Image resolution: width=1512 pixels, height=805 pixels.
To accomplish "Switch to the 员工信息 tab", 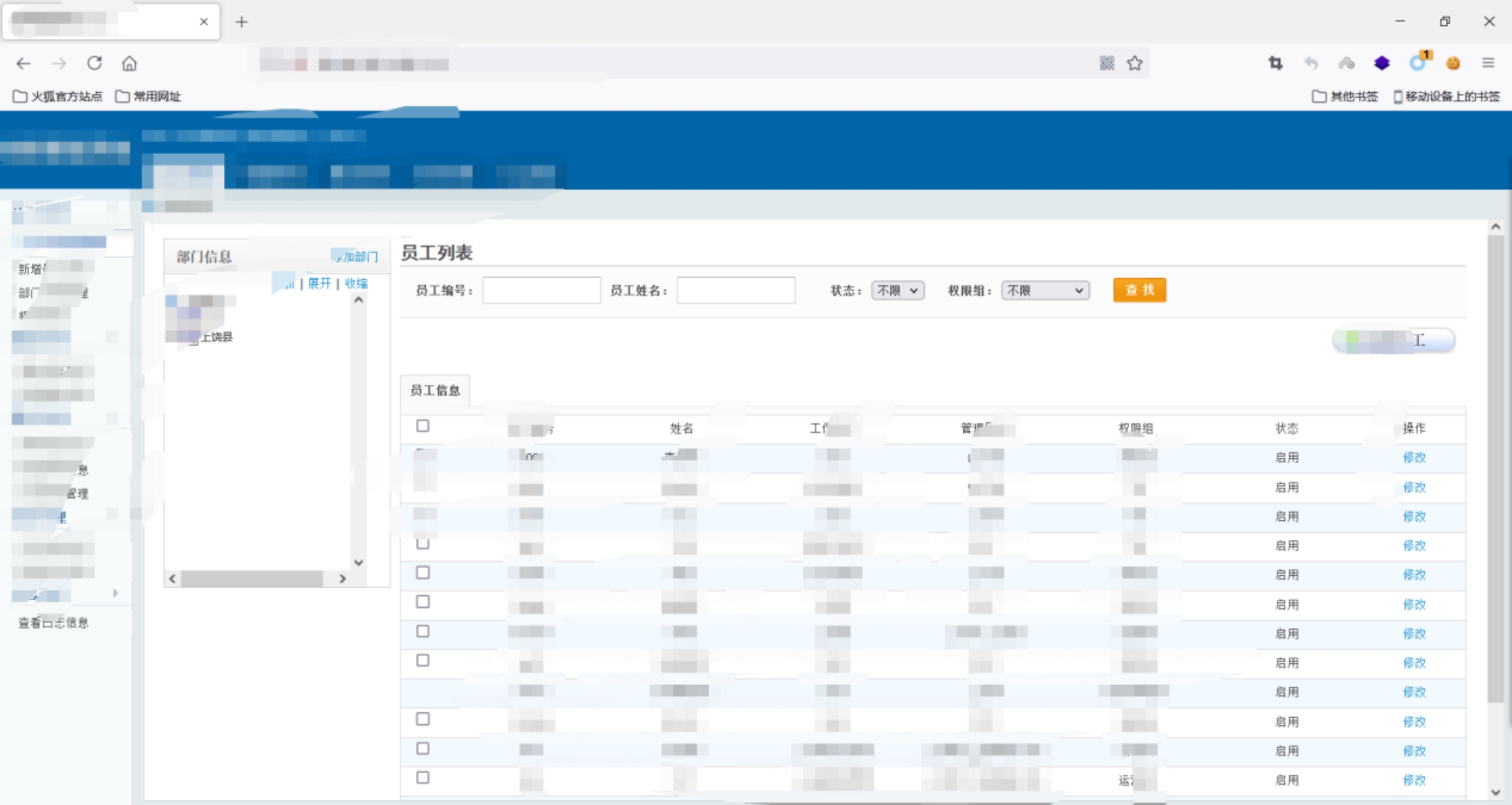I will [435, 390].
